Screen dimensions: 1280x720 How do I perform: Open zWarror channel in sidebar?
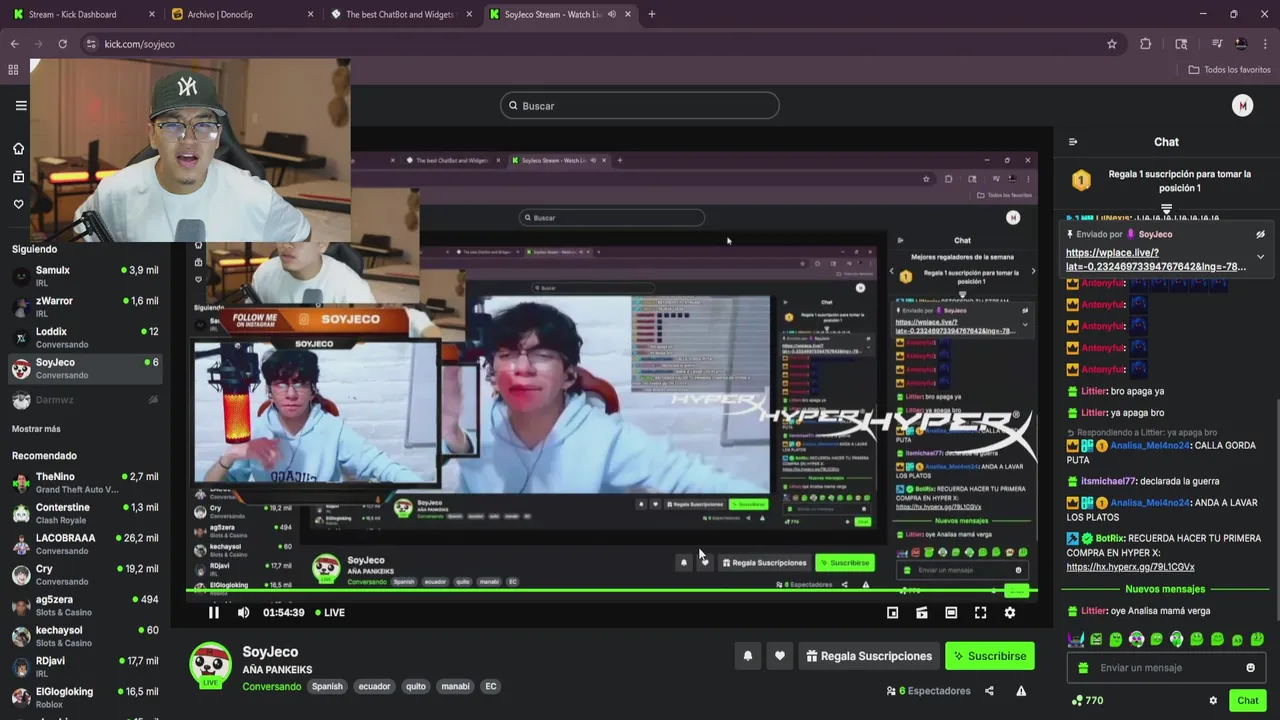pos(84,307)
